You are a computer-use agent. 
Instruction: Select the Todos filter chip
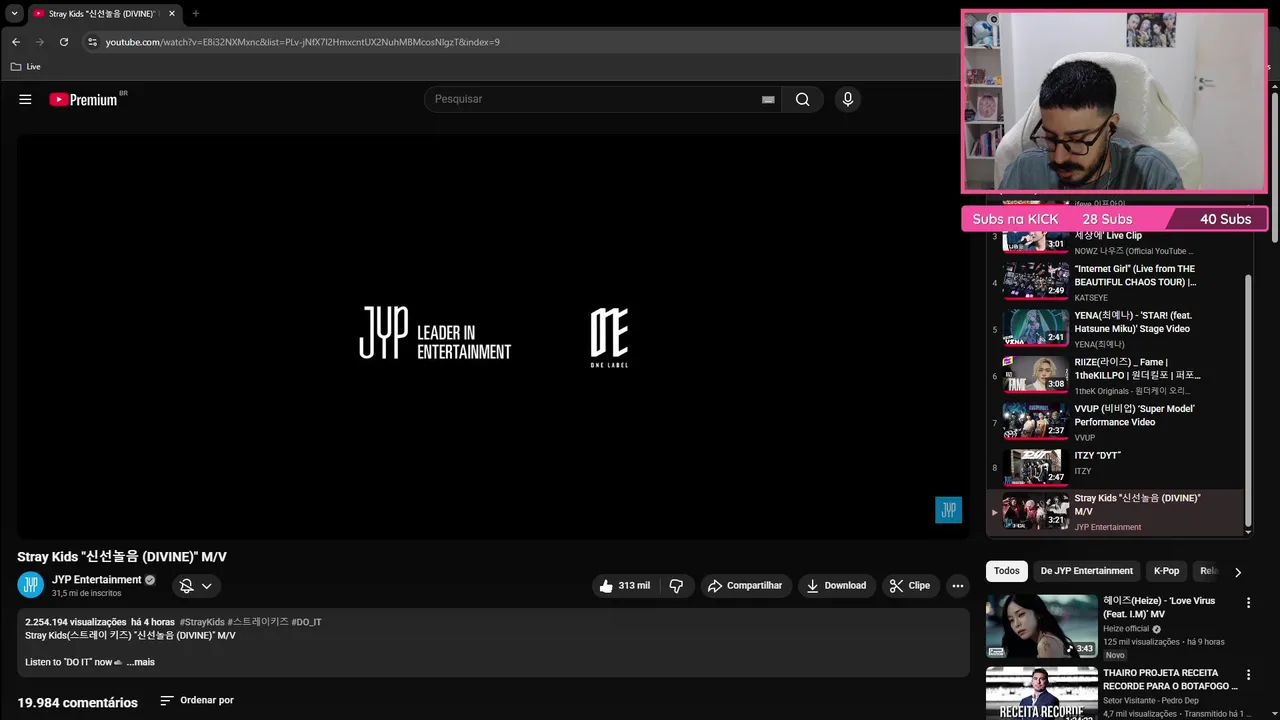point(1007,571)
